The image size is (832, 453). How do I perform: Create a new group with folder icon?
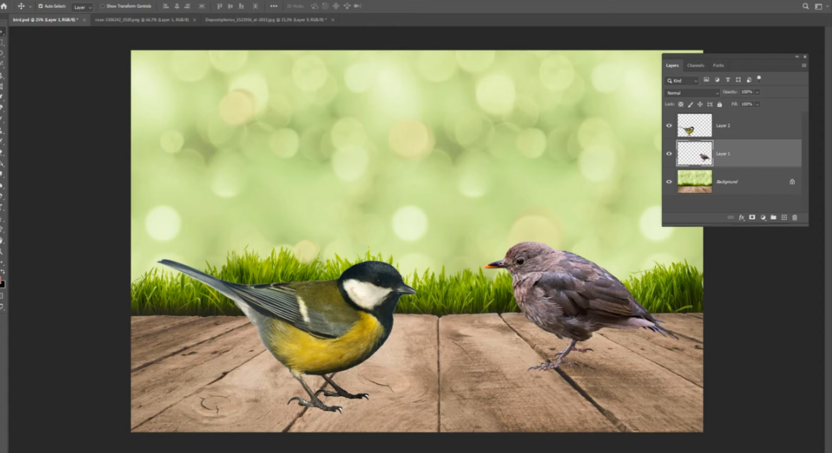pyautogui.click(x=773, y=217)
